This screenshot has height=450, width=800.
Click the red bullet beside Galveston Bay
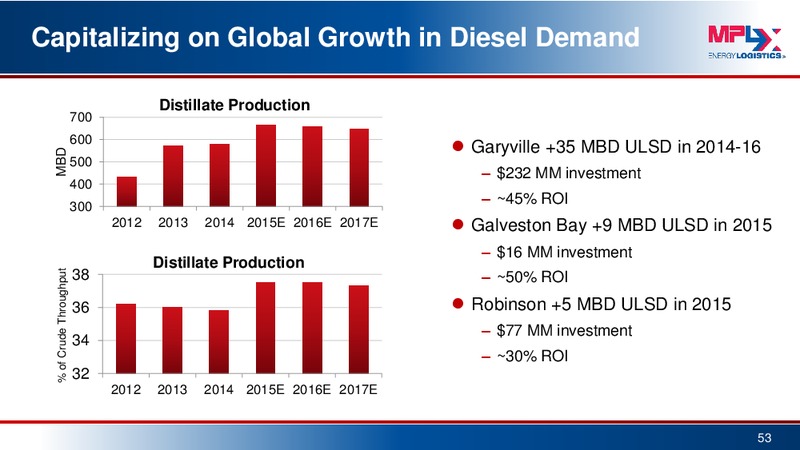(x=458, y=224)
